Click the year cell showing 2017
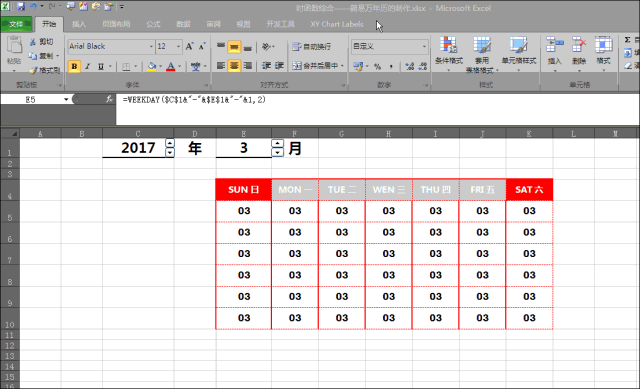 point(138,148)
